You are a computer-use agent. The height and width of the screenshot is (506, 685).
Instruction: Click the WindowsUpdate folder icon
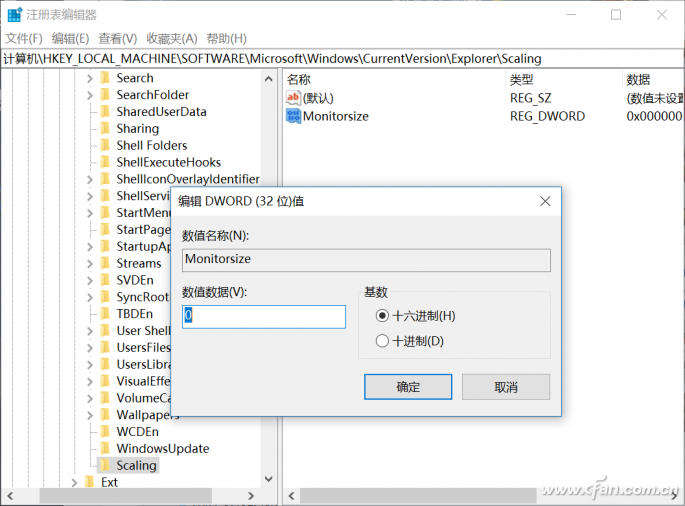(x=105, y=448)
